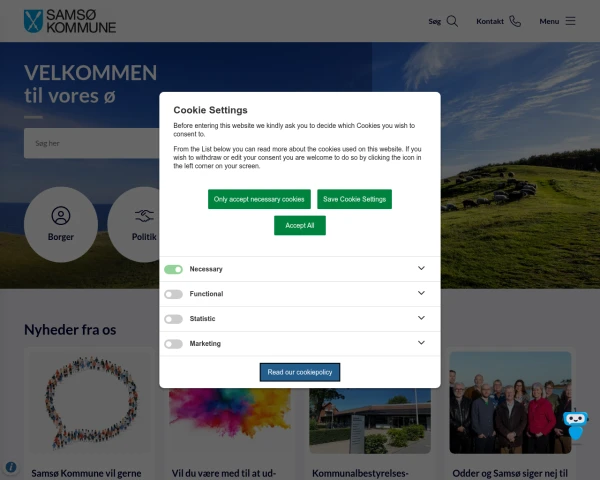The width and height of the screenshot is (600, 480).
Task: Click the Necessary label text
Action: (206, 269)
